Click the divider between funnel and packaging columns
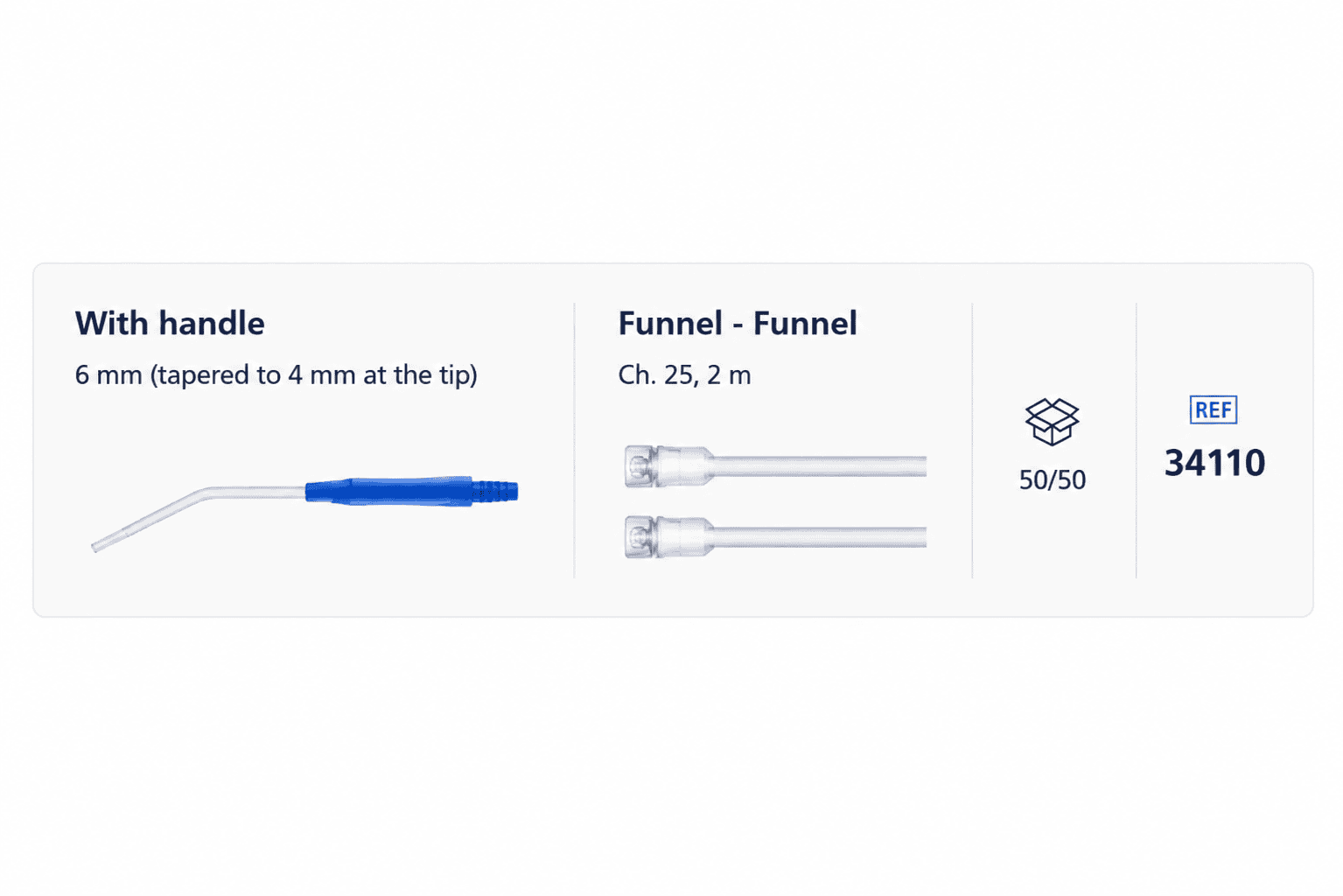The image size is (1343, 896). pos(972,440)
